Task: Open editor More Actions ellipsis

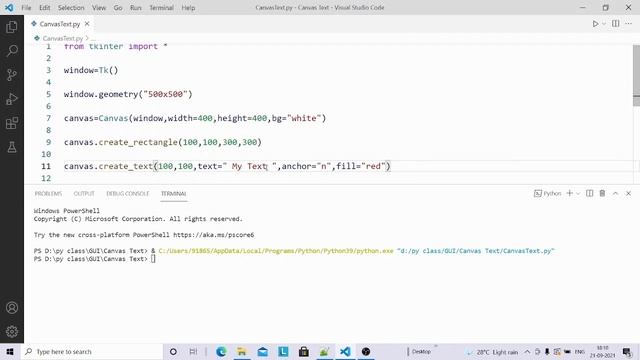Action: tap(629, 24)
